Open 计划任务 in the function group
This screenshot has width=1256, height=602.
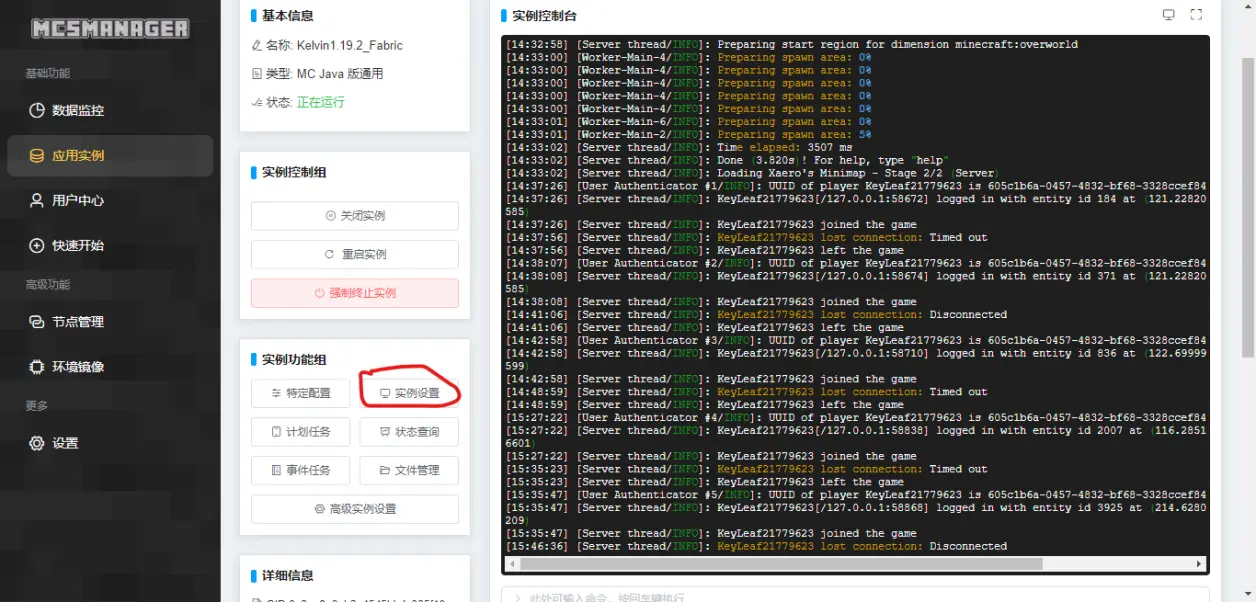coord(300,432)
